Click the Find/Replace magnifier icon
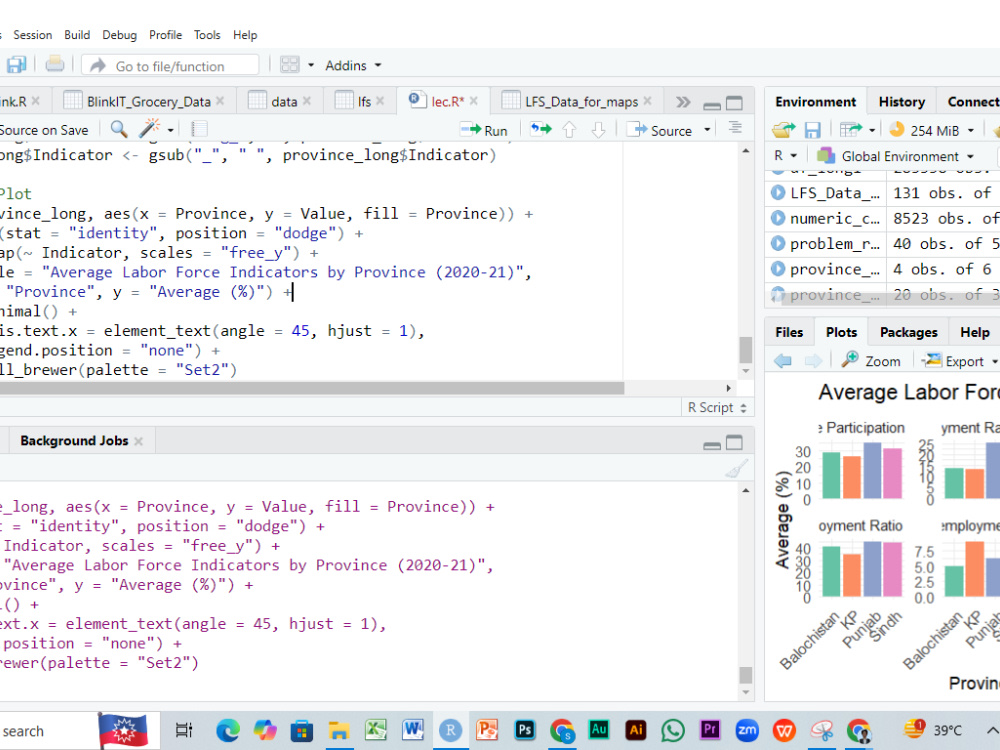 pyautogui.click(x=119, y=129)
